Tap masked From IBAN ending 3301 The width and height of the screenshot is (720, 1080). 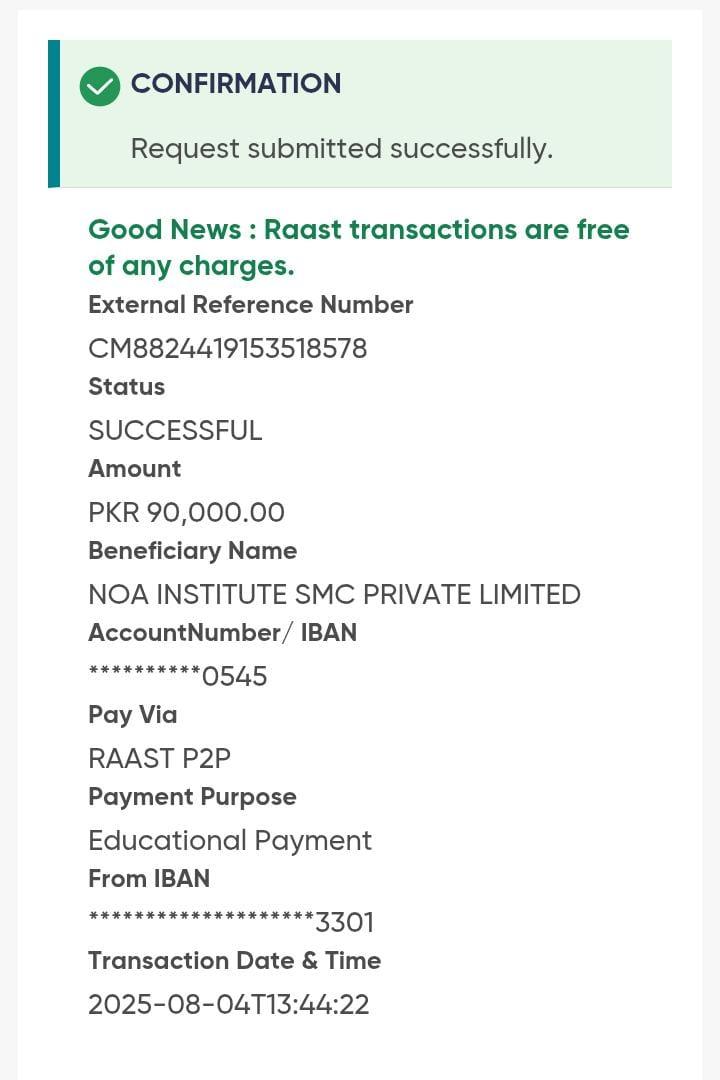coord(231,921)
